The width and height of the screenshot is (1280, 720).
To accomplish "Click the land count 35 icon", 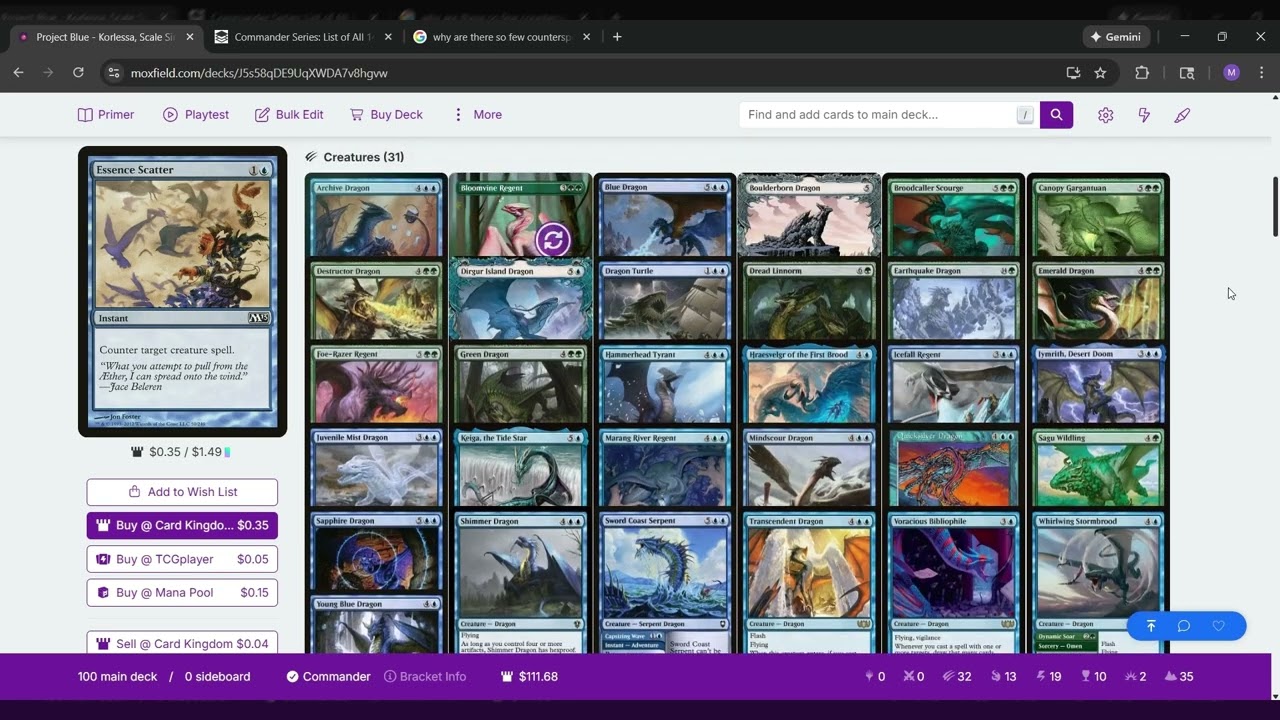I will 1179,677.
